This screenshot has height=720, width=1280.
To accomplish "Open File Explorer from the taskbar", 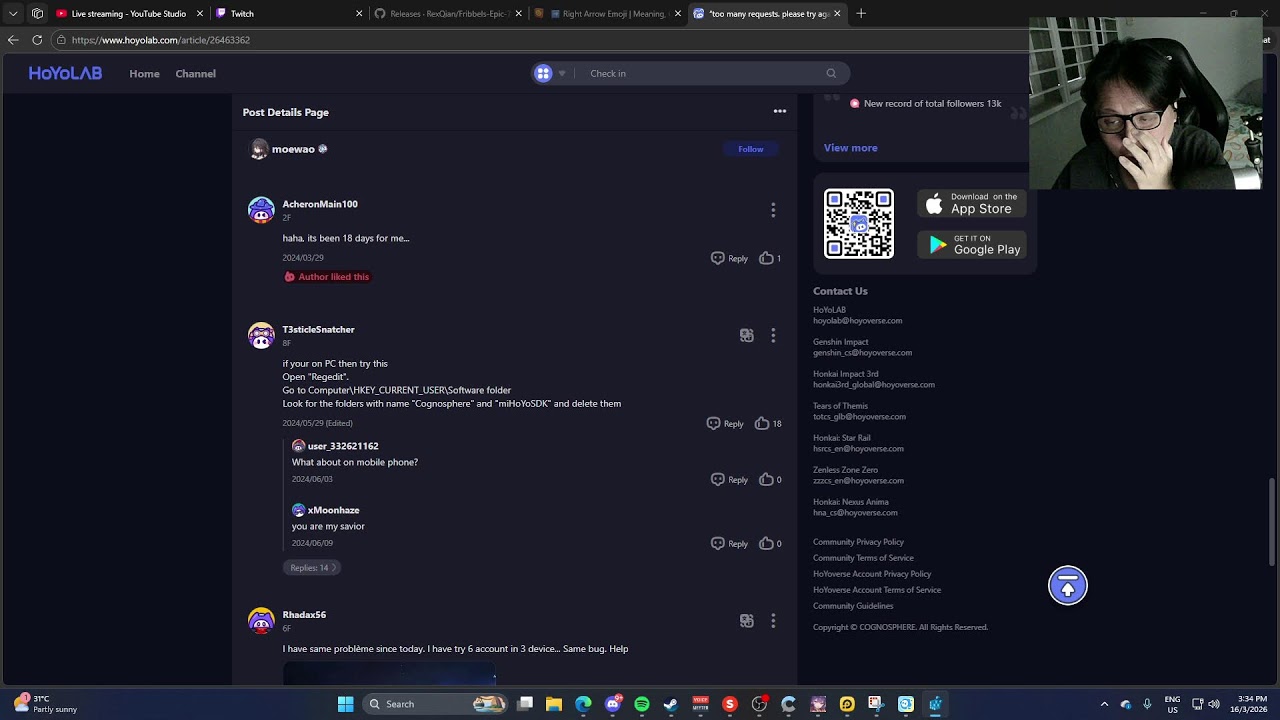I will pyautogui.click(x=554, y=704).
